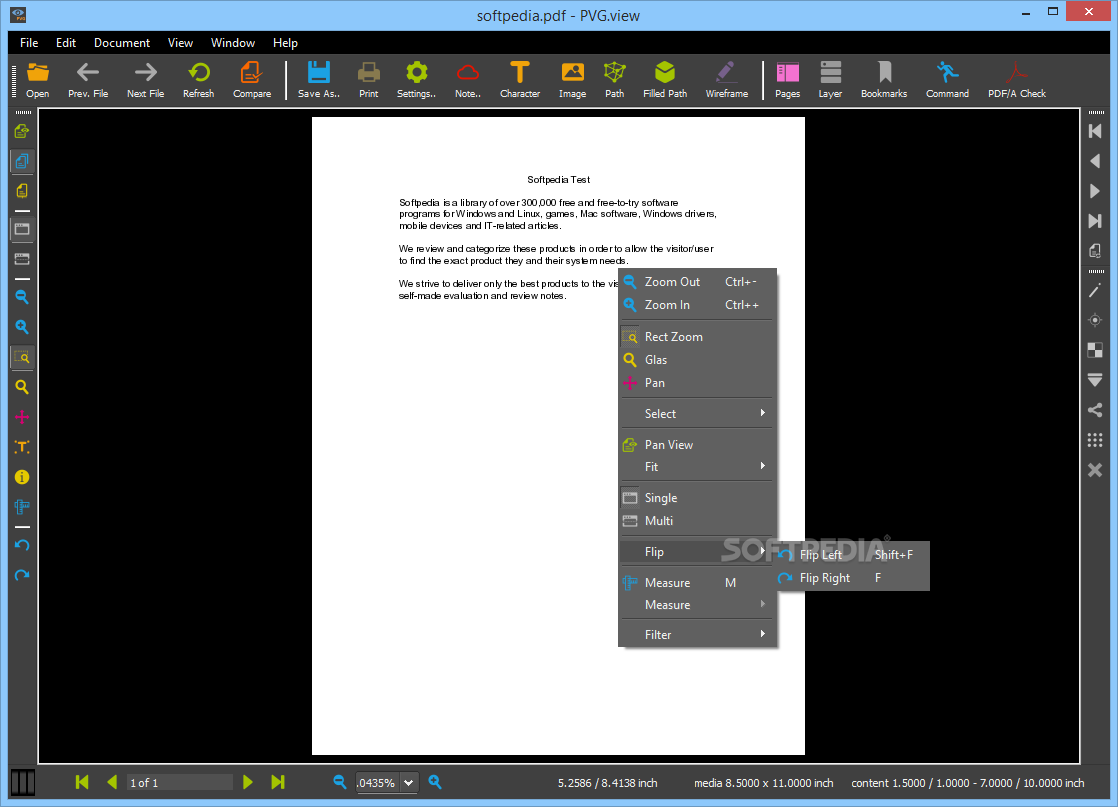Select Glas magnifier entry
Screen dimensions: 1118x807
pyautogui.click(x=697, y=359)
